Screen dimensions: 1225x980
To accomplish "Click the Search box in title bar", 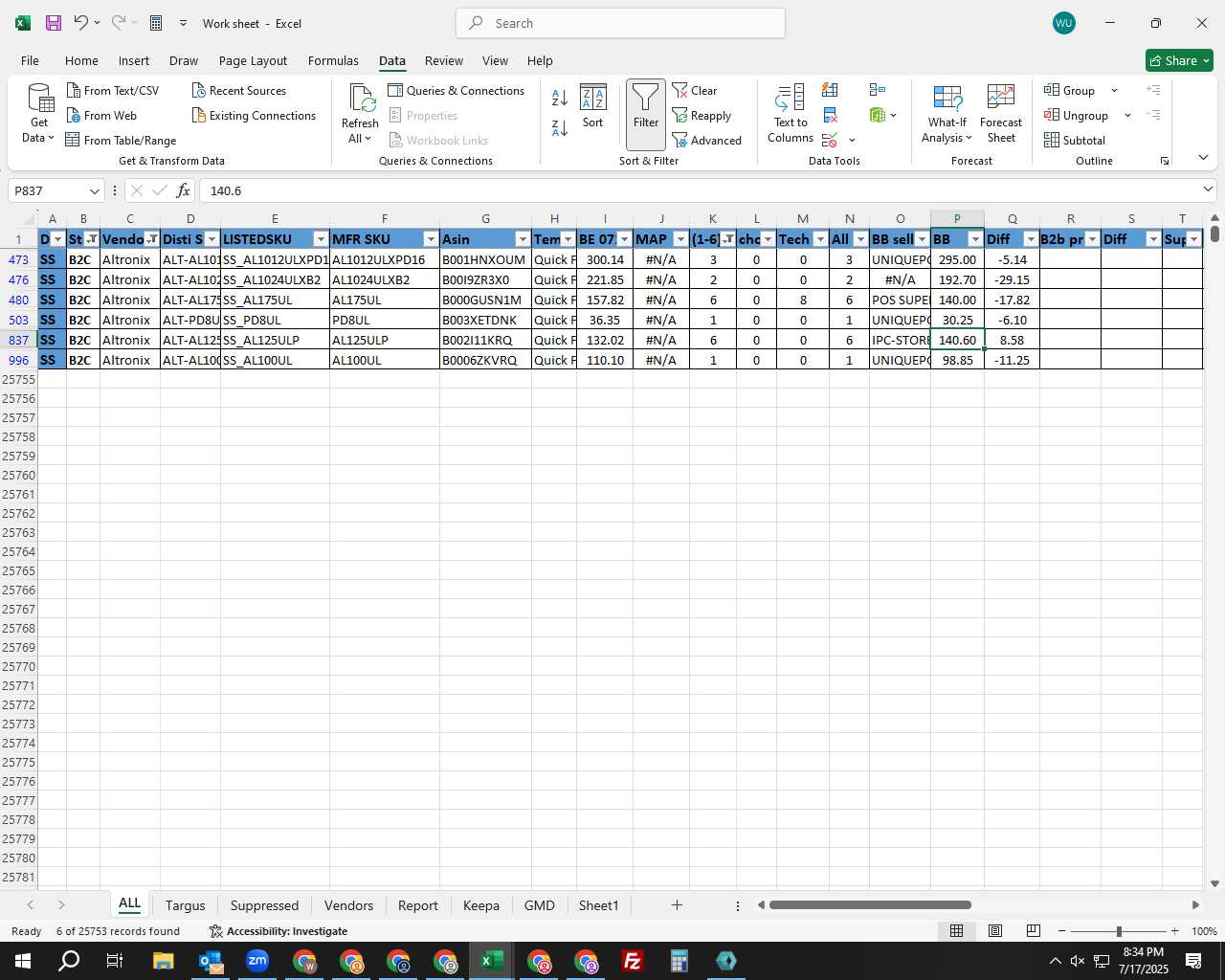I will 620,23.
